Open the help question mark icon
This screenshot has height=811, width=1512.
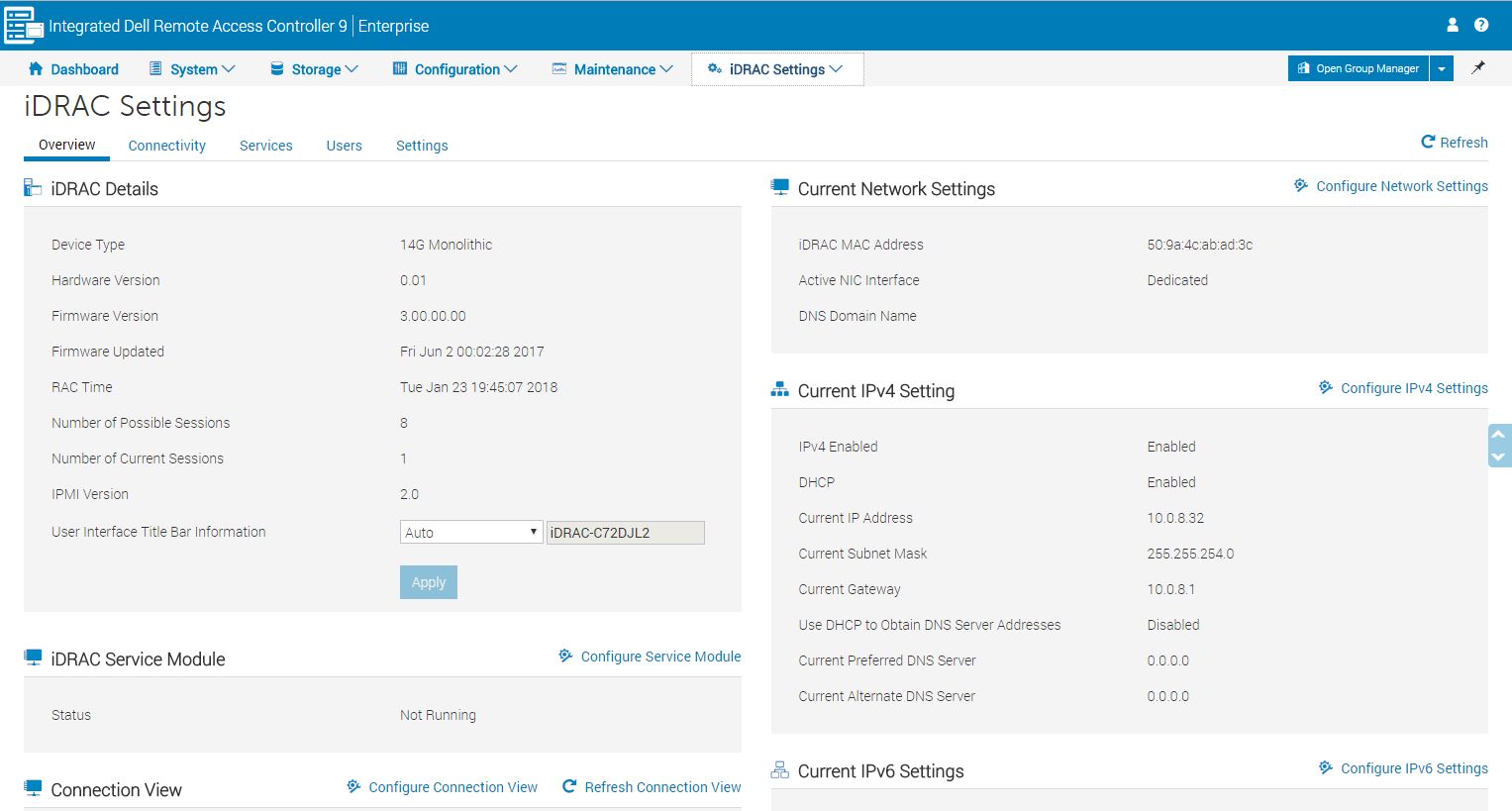coord(1481,25)
